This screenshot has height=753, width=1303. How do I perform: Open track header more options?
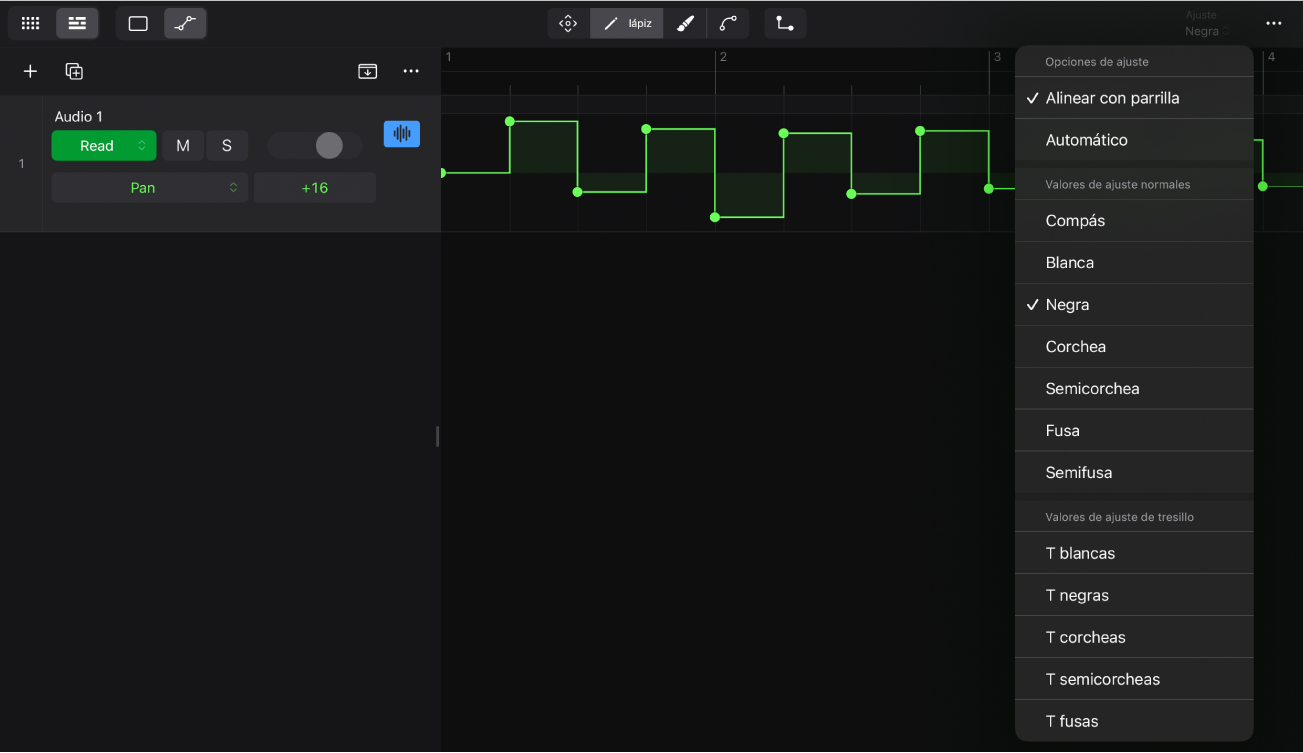(x=411, y=71)
